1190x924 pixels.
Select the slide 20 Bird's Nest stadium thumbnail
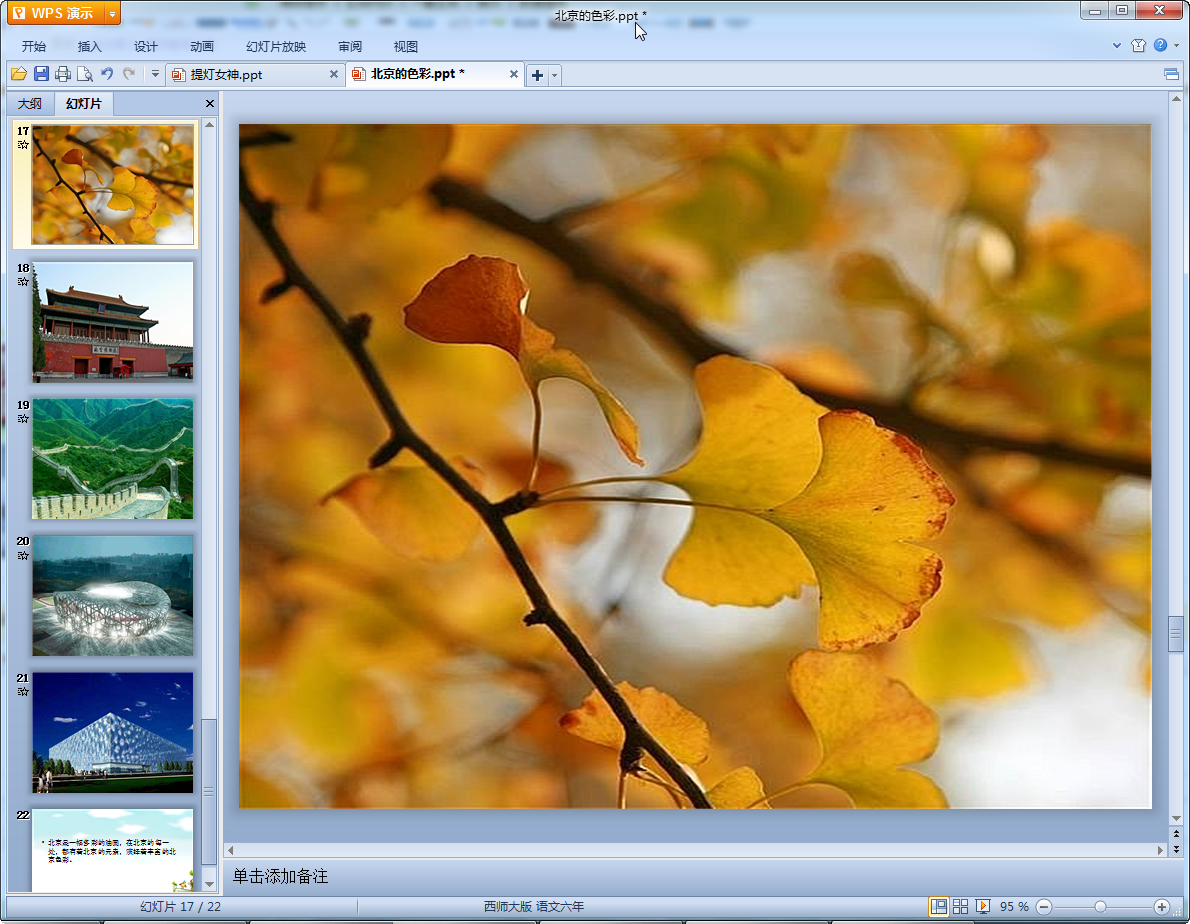pos(112,596)
